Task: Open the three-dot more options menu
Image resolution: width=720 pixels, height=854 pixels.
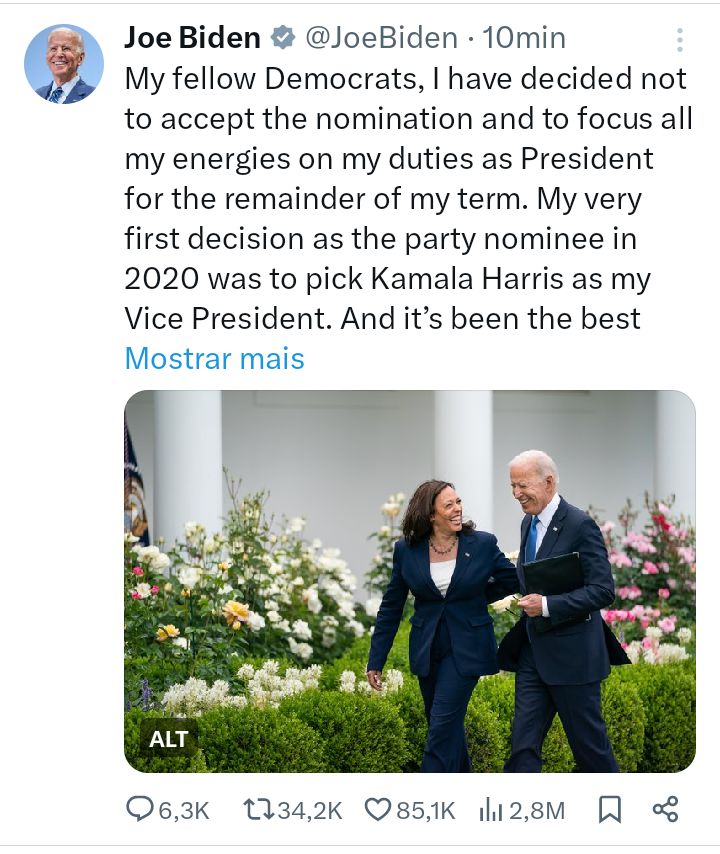Action: pos(680,40)
